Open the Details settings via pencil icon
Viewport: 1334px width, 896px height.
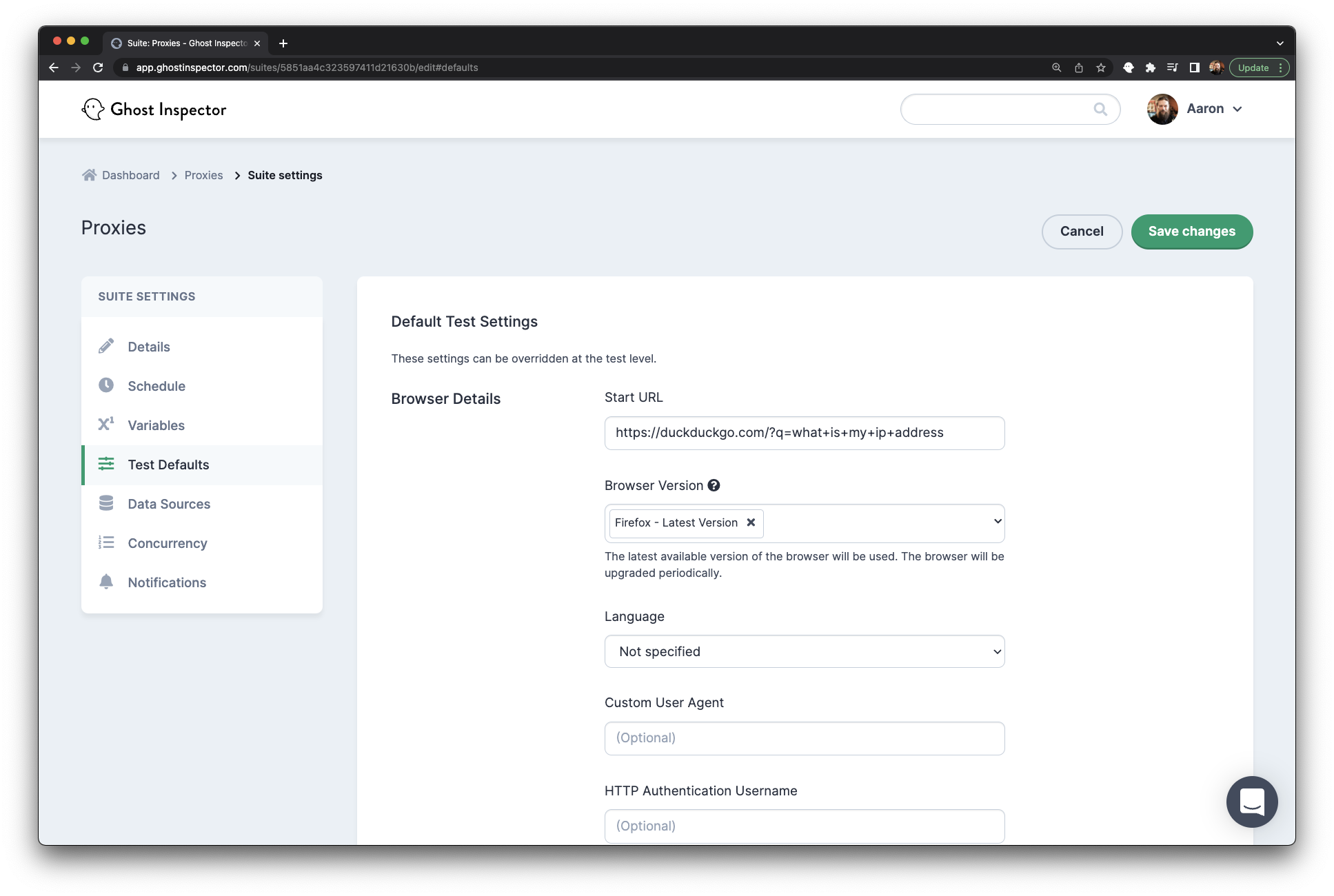(x=107, y=346)
